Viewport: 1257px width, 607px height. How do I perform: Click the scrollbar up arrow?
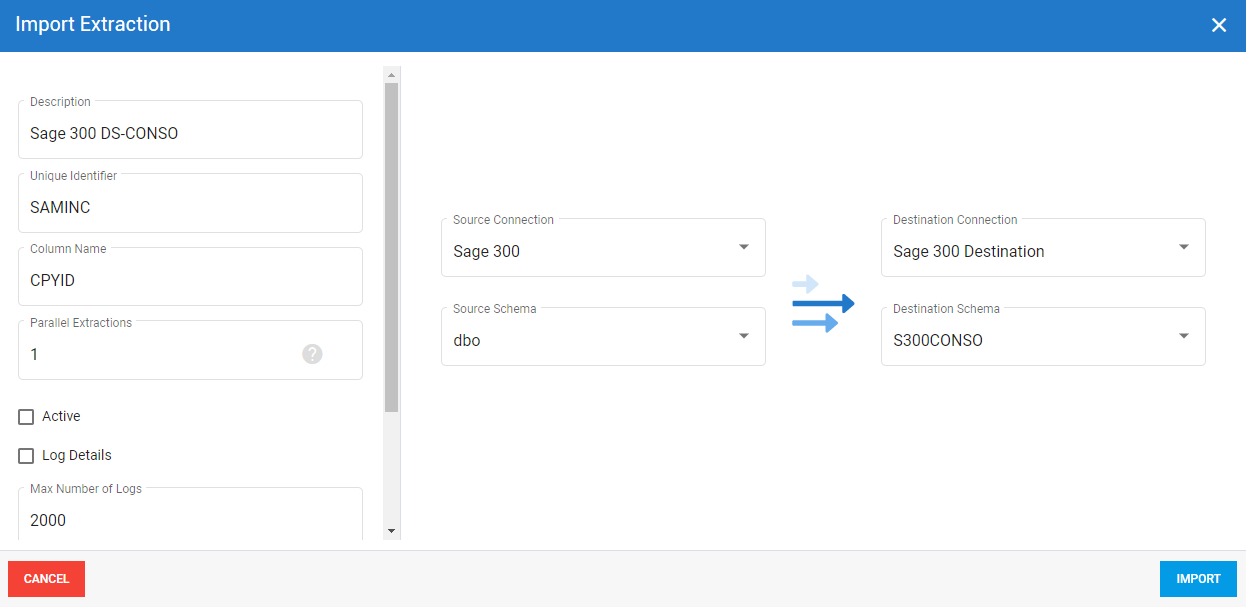pos(391,75)
